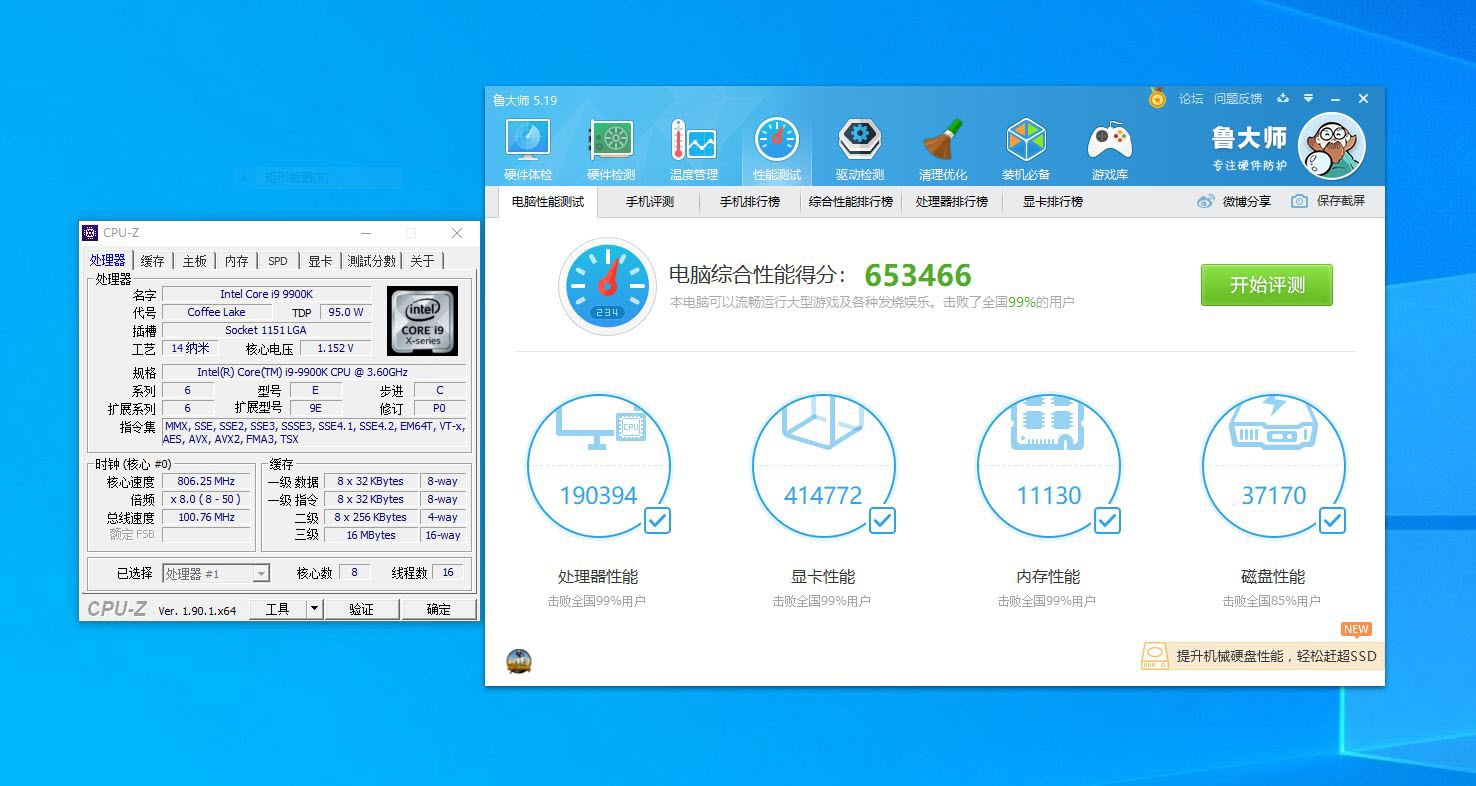Select the 内存 tab in CPU-Z
1476x786 pixels.
click(x=236, y=261)
